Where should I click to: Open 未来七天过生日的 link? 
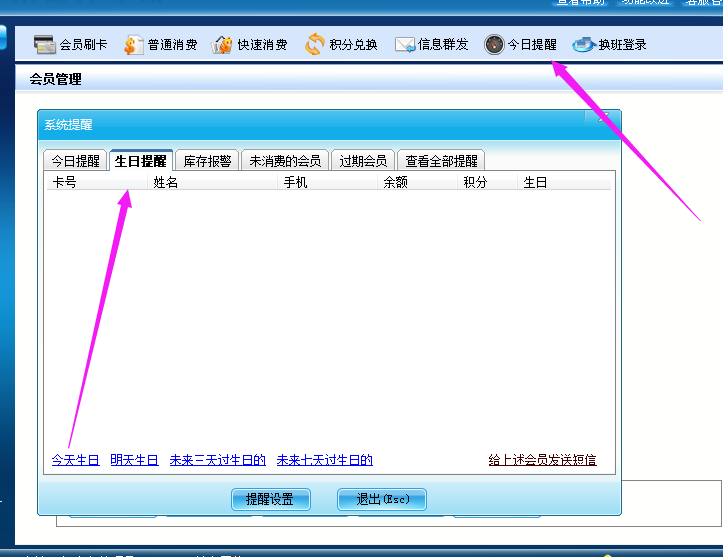pos(325,460)
